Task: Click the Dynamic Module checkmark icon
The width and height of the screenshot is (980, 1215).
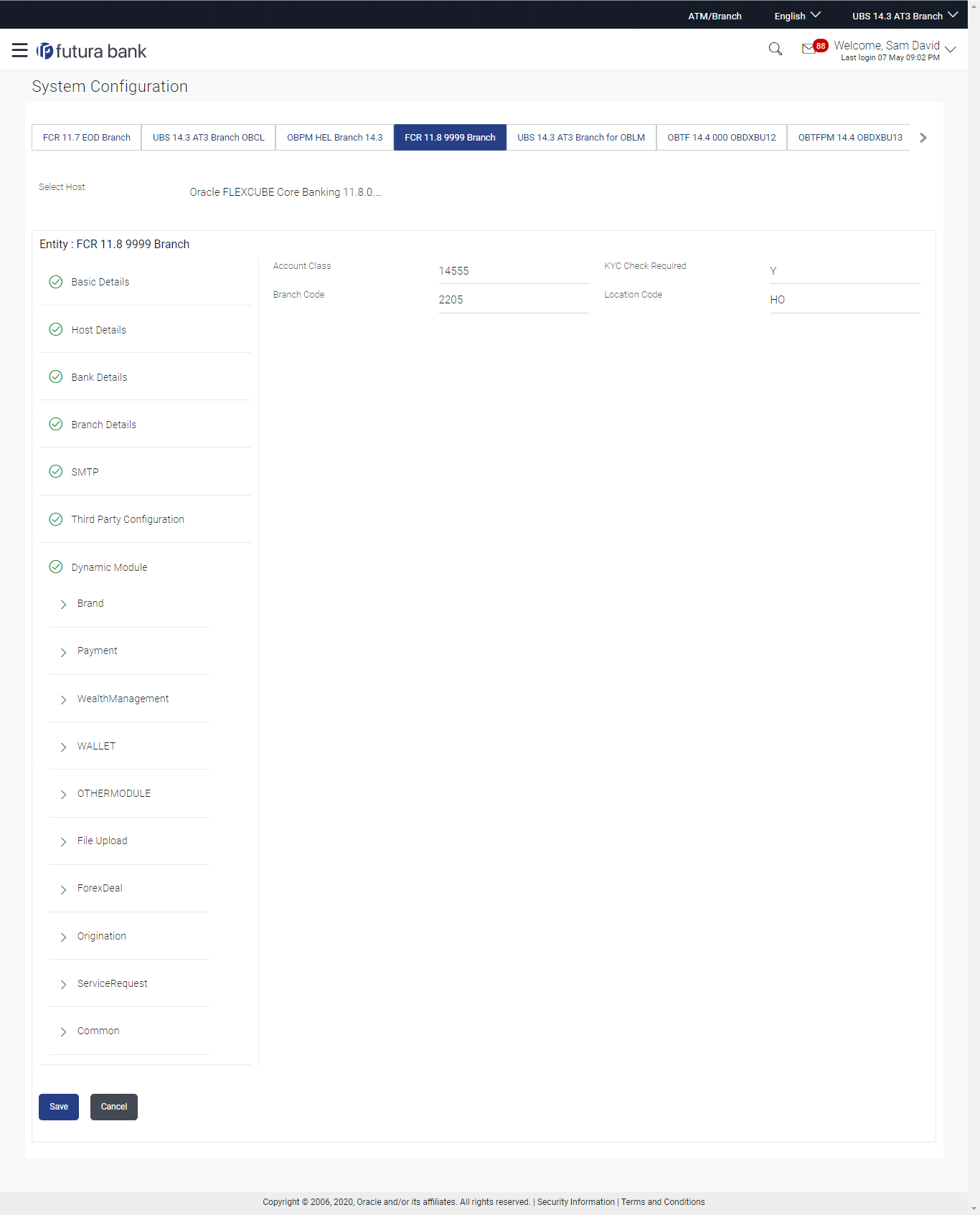Action: (x=55, y=567)
